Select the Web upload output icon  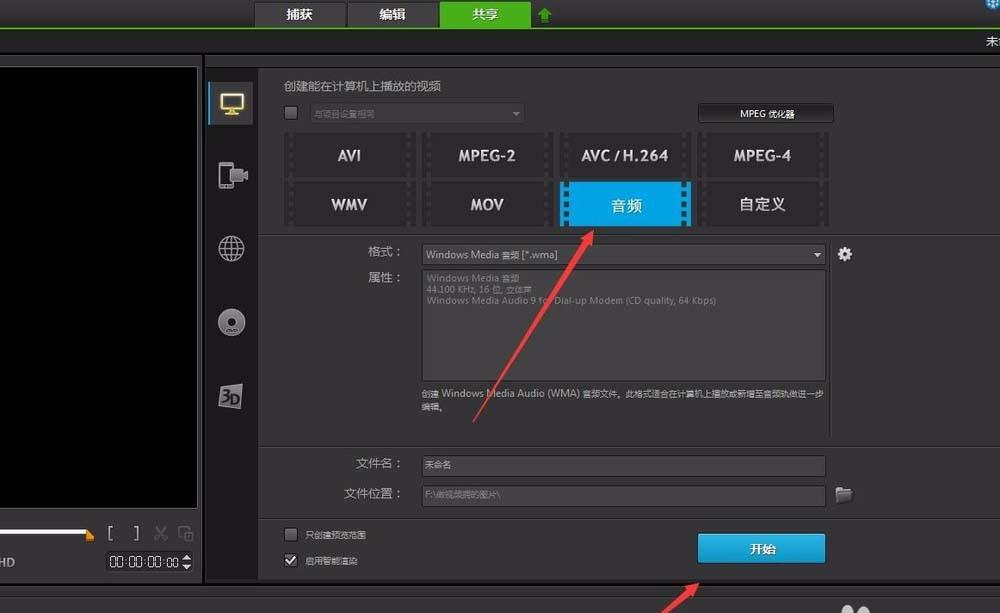tap(231, 248)
